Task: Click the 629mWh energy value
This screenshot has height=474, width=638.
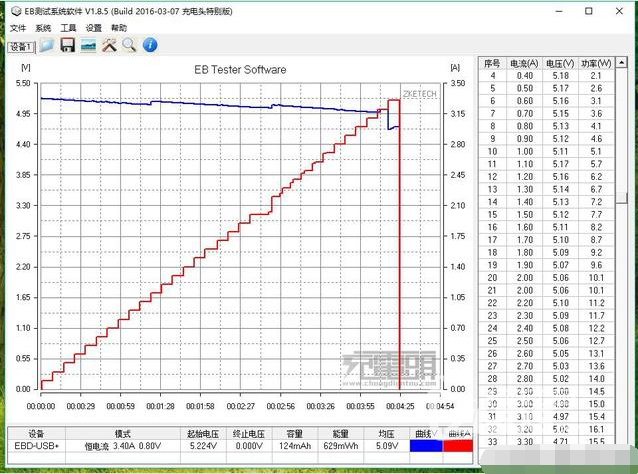Action: [x=341, y=446]
